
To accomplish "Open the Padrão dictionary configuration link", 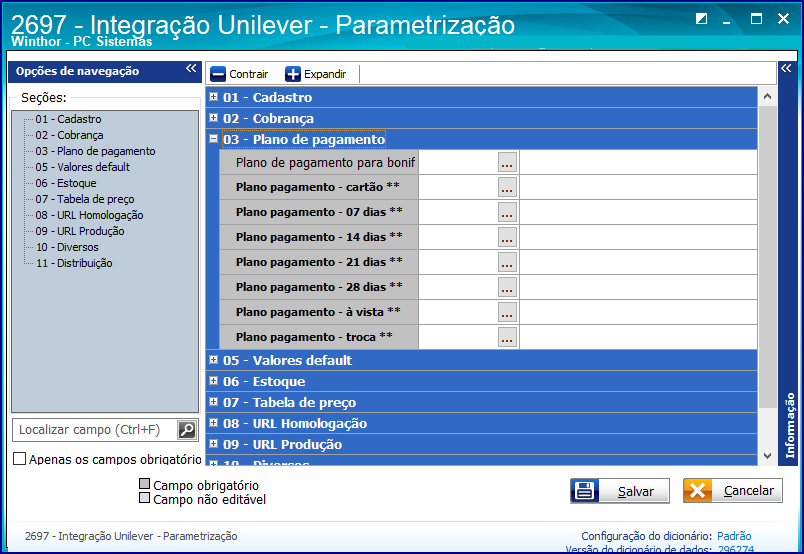I will click(x=734, y=536).
